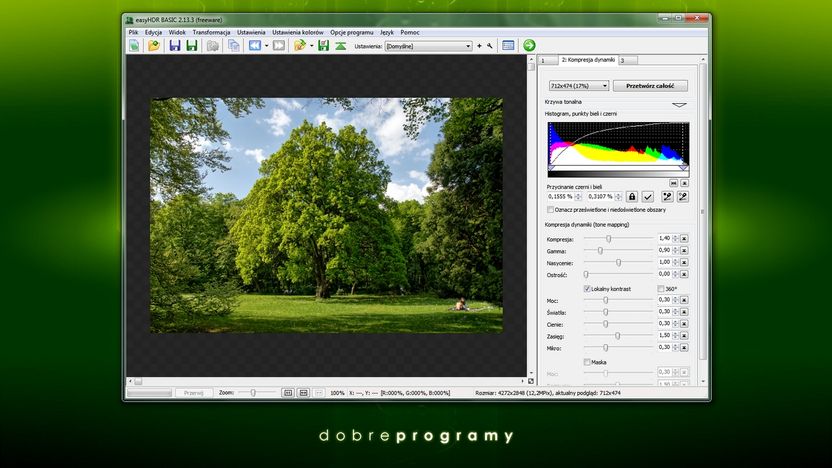The height and width of the screenshot is (468, 832).
Task: Uncheck the Lokalny kontrast checkbox
Action: 587,289
